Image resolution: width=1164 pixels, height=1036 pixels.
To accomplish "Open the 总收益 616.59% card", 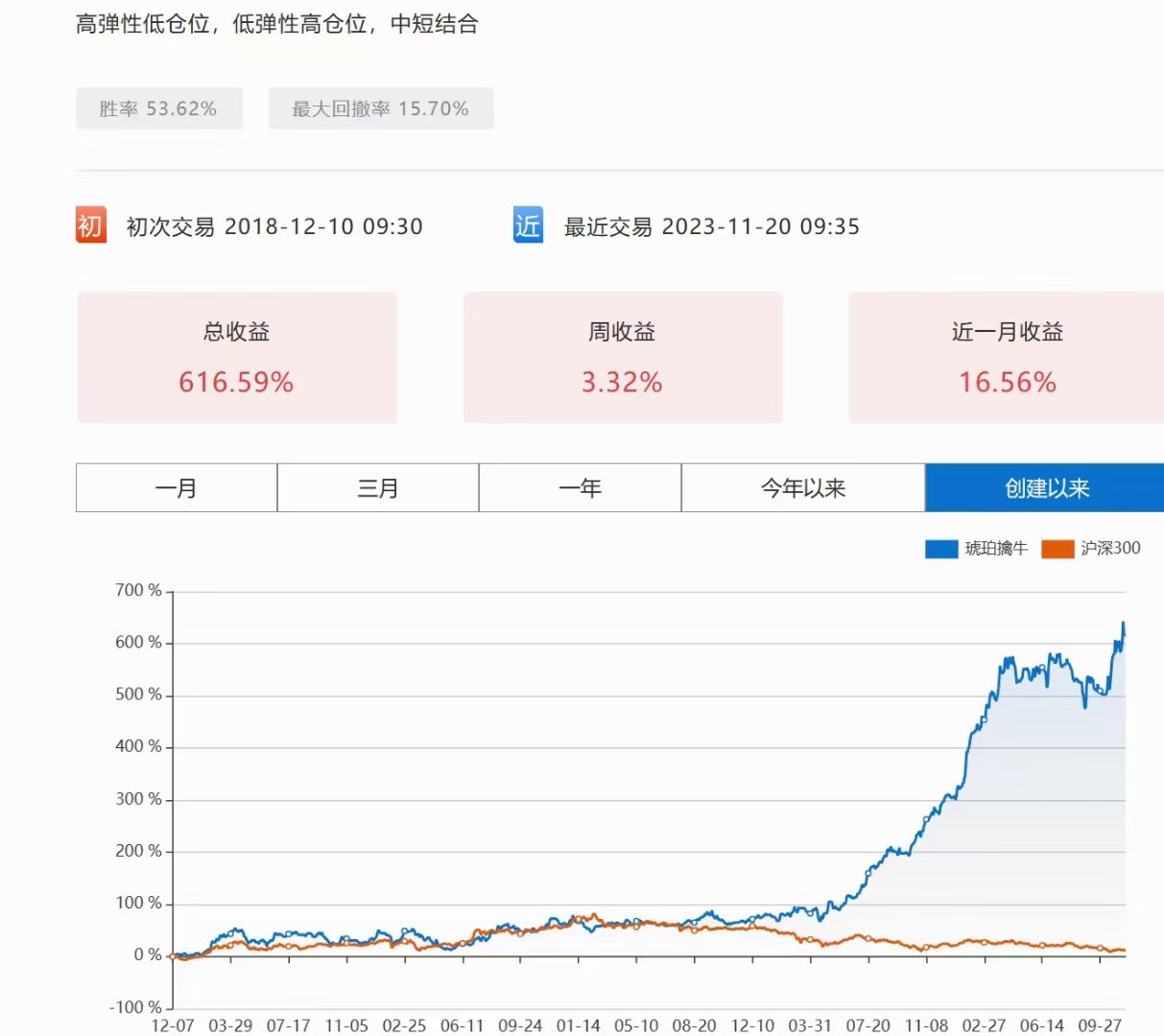I will coord(237,357).
